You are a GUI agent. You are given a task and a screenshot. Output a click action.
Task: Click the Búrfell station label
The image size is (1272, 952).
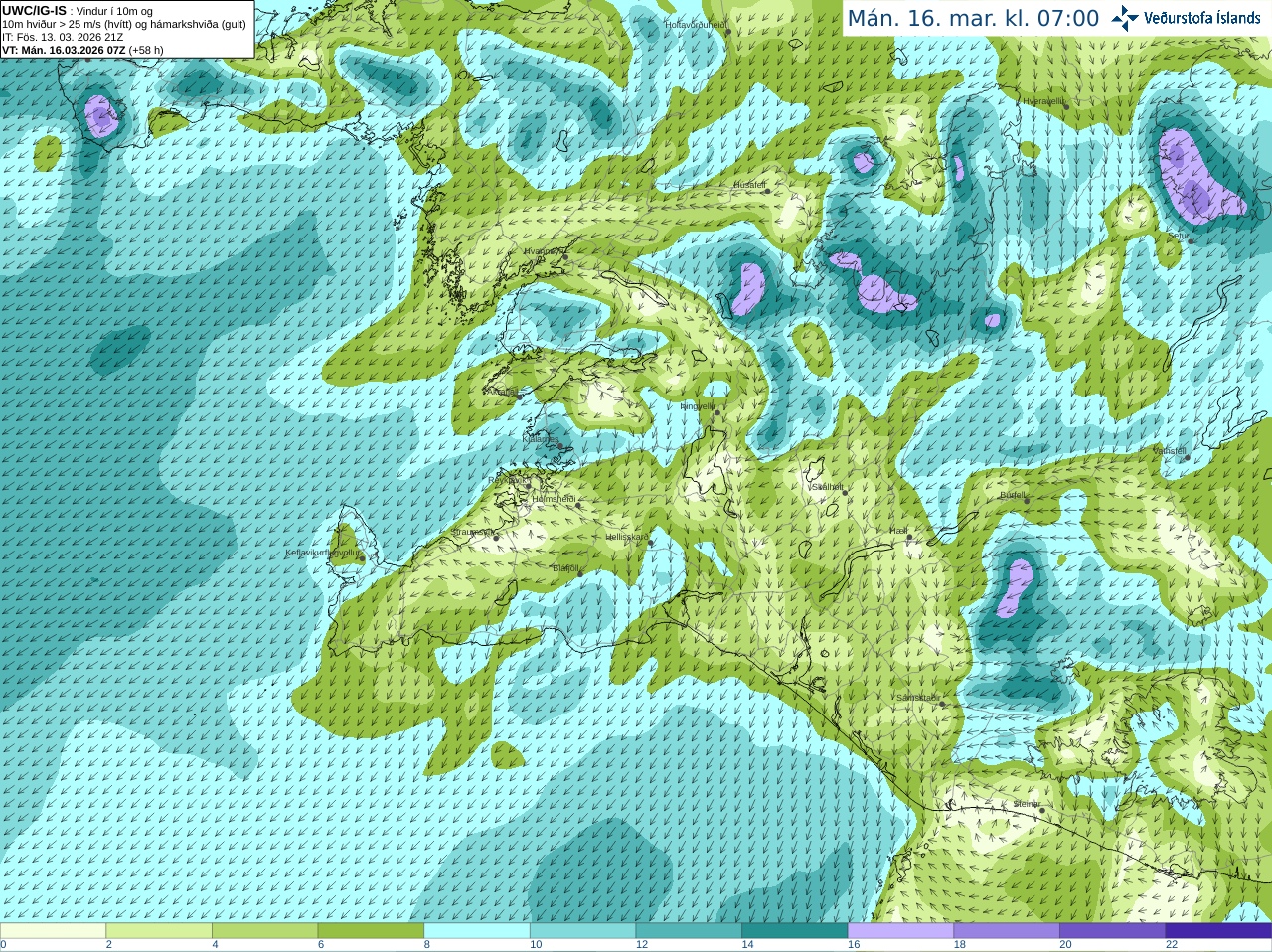1013,495
